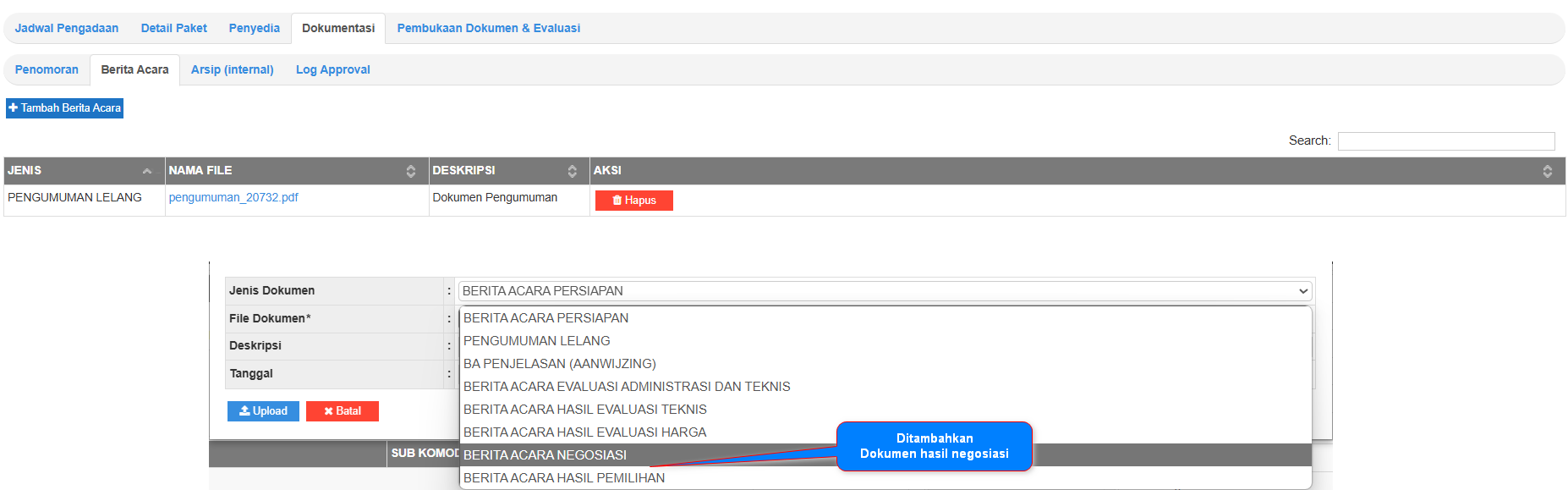Upload the document file

[263, 411]
